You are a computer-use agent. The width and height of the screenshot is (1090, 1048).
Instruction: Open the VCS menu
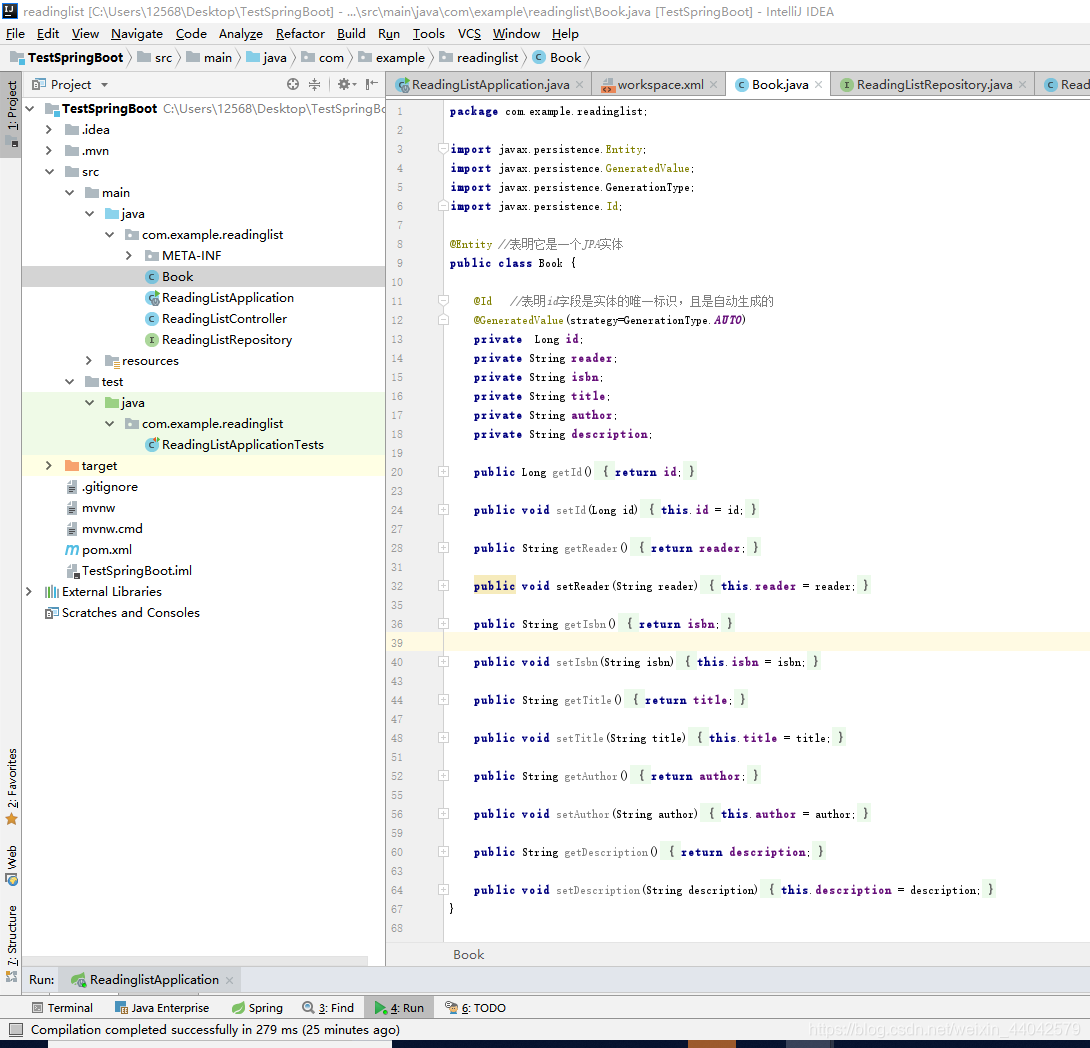tap(469, 33)
